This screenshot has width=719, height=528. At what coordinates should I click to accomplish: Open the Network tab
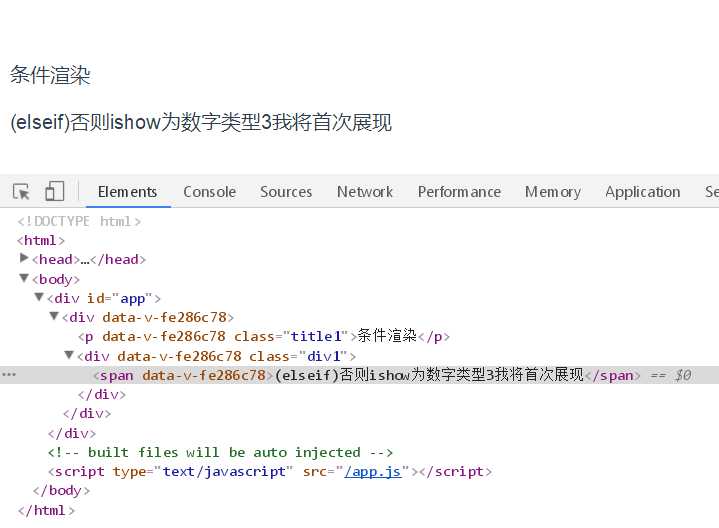point(365,192)
